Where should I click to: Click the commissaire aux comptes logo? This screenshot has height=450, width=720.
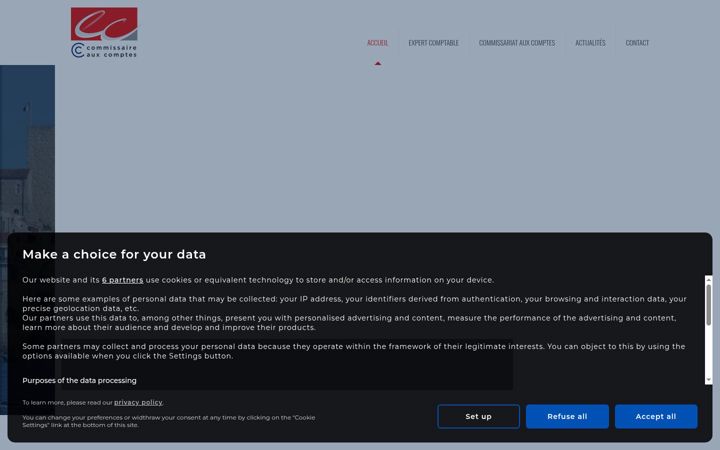[104, 33]
